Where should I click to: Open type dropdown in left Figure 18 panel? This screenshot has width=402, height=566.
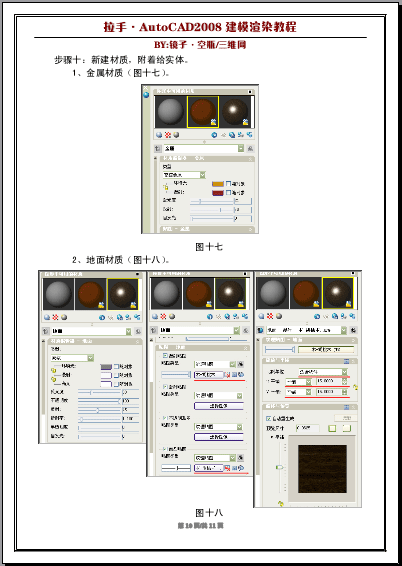click(x=72, y=358)
